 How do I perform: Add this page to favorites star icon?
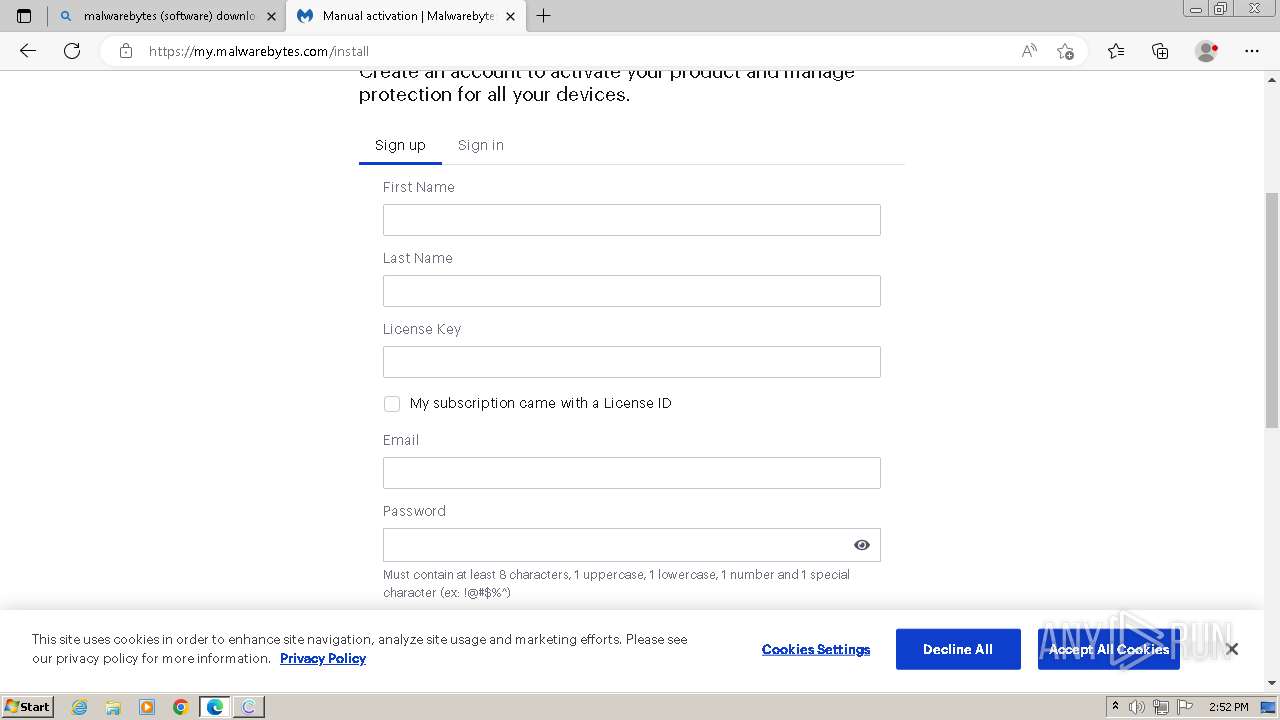click(x=1065, y=51)
